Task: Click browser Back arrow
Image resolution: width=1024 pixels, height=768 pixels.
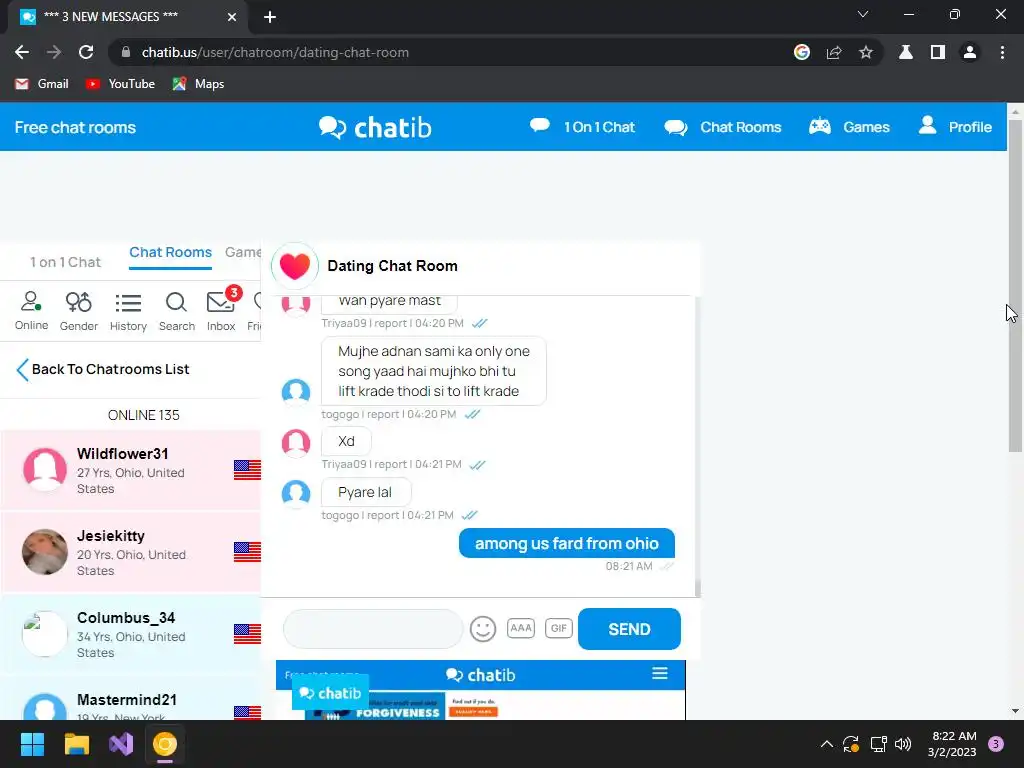Action: pos(22,52)
